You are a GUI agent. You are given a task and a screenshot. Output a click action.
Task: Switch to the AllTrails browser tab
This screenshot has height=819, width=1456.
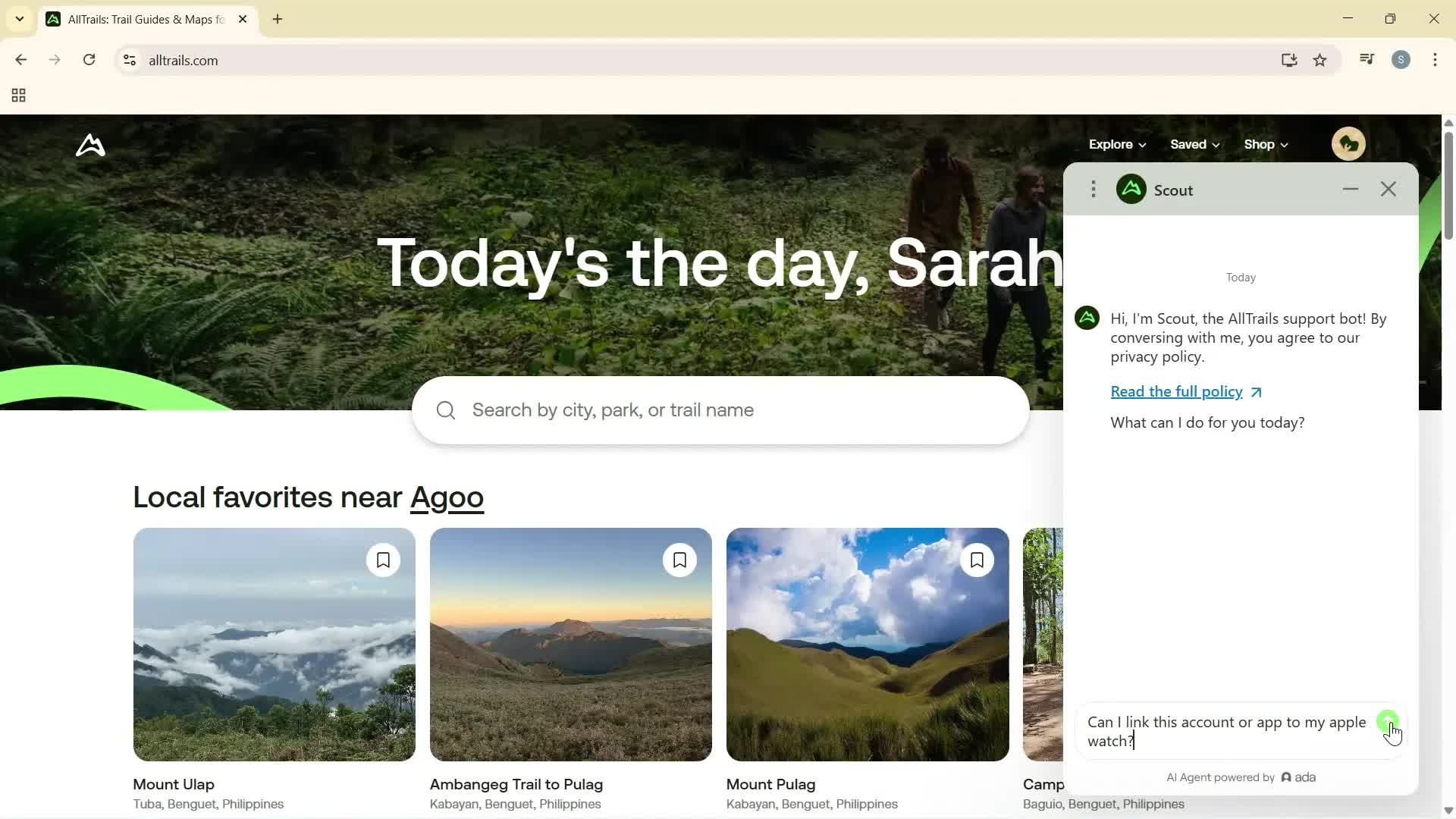136,19
